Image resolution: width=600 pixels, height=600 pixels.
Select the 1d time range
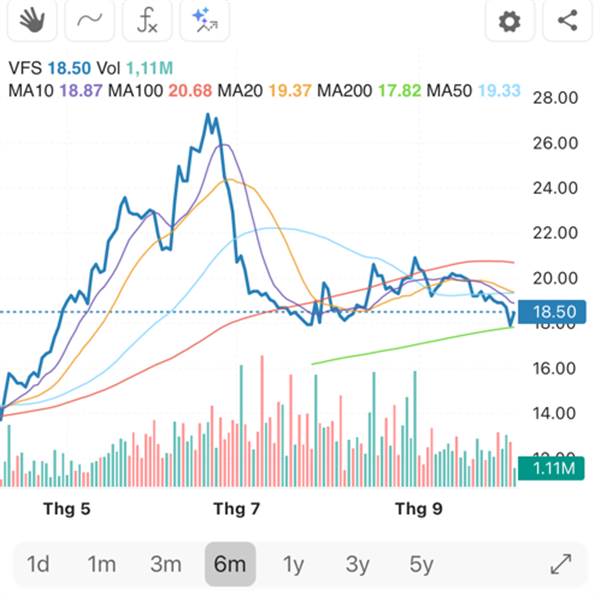(x=38, y=564)
